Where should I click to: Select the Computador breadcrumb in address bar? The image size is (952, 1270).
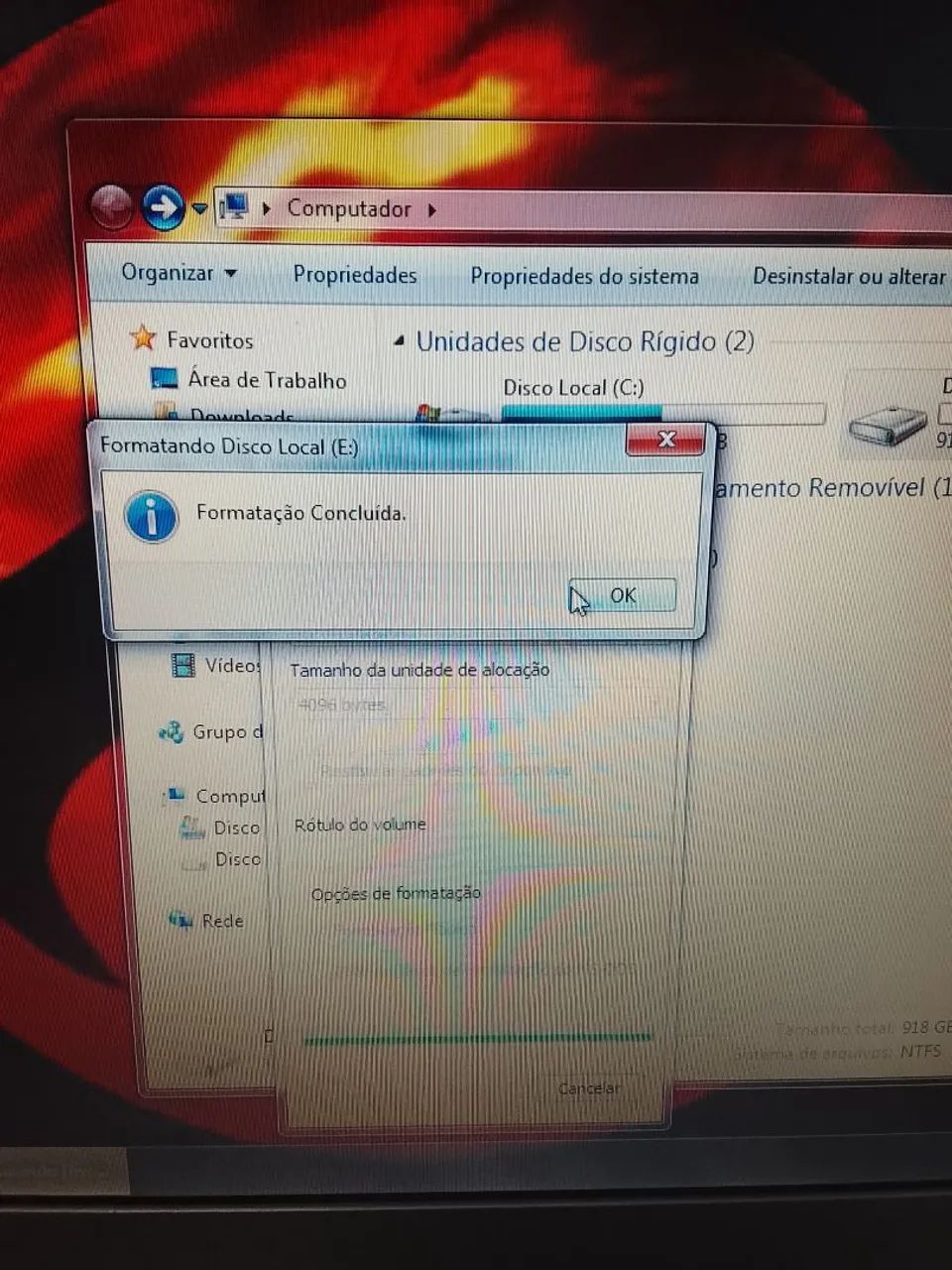click(349, 209)
